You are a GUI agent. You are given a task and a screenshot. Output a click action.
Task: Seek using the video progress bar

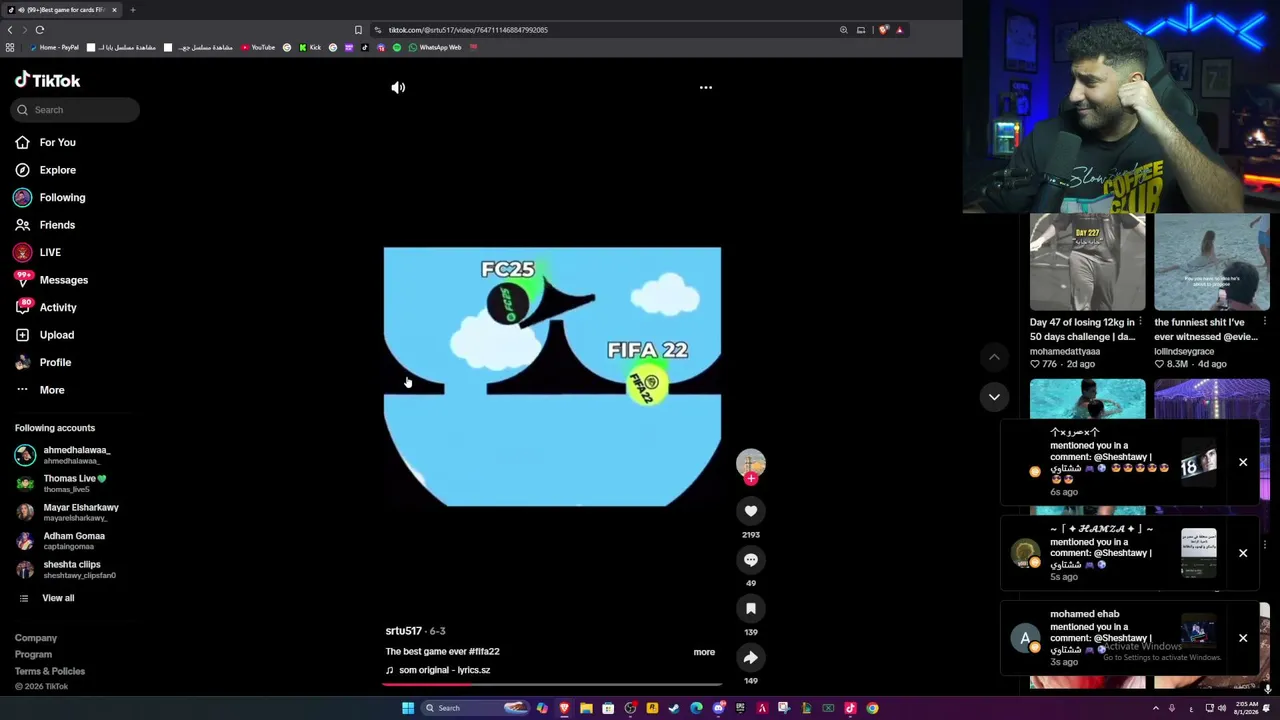pos(552,685)
